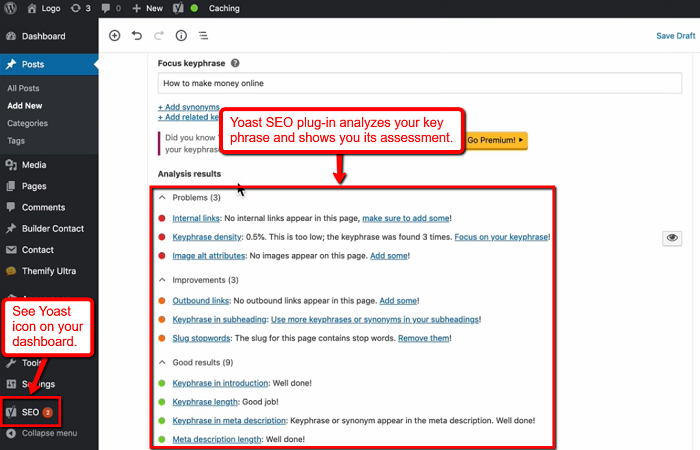Open Contact in the sidebar

click(x=49, y=250)
